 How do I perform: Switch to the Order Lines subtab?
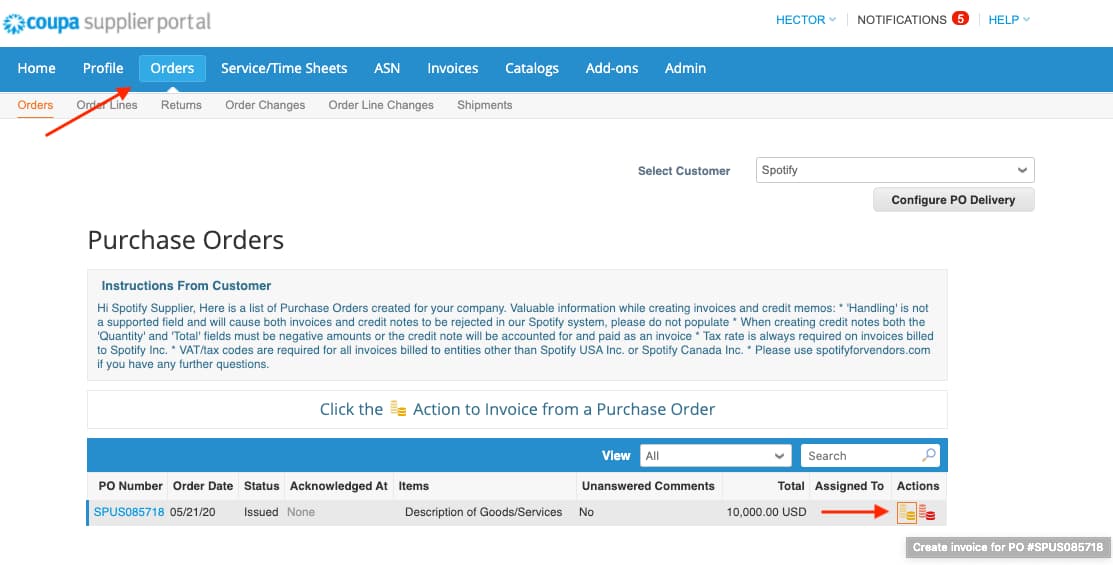[x=107, y=105]
